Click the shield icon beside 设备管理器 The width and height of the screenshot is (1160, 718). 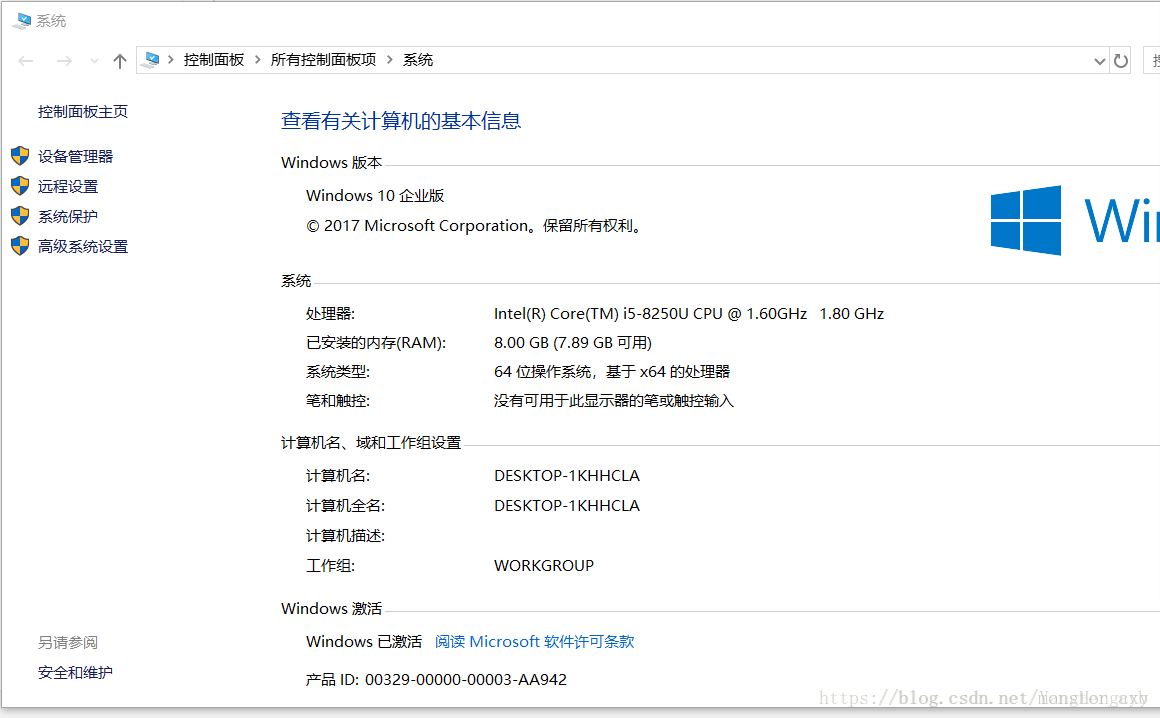20,155
